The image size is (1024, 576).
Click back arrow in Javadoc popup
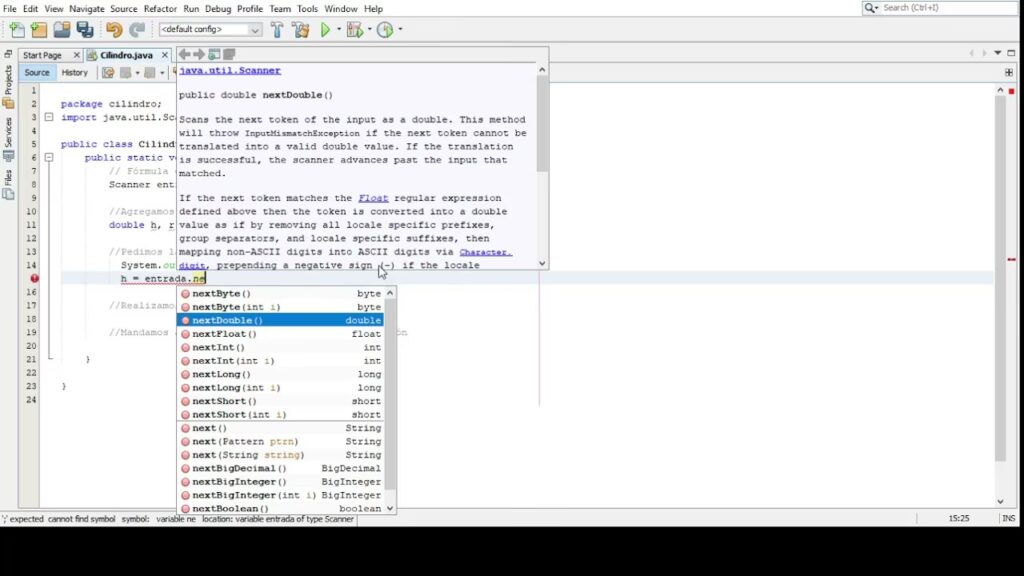[x=184, y=54]
